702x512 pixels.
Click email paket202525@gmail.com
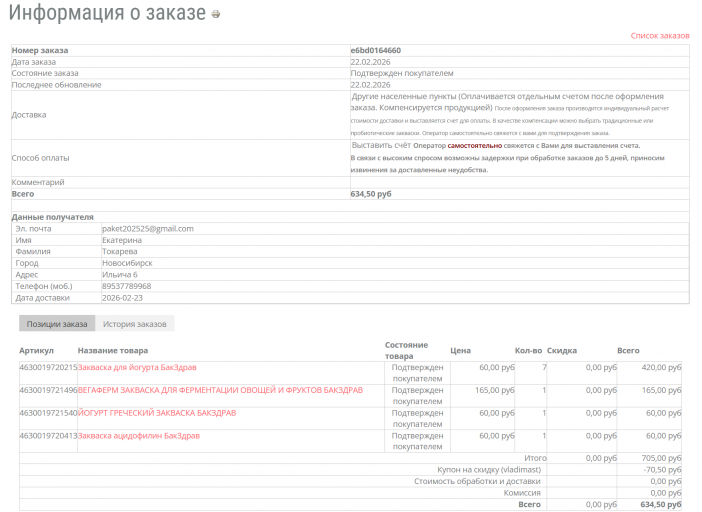[x=148, y=229]
